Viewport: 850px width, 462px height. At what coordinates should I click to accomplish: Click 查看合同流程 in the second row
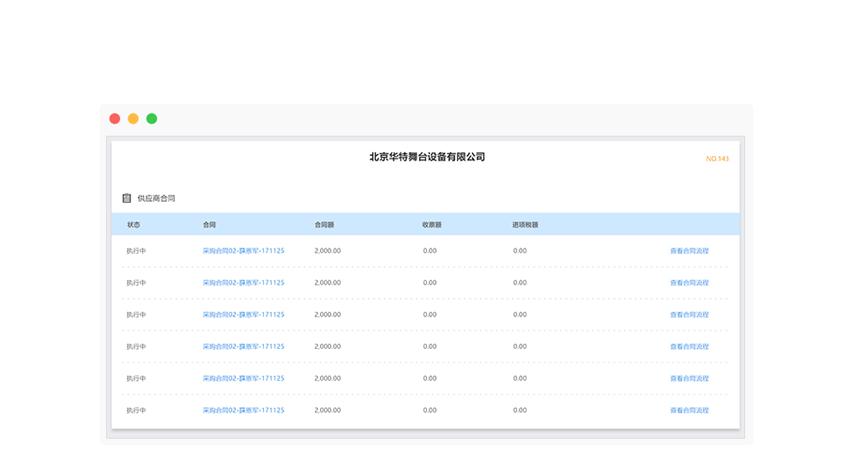coord(689,283)
